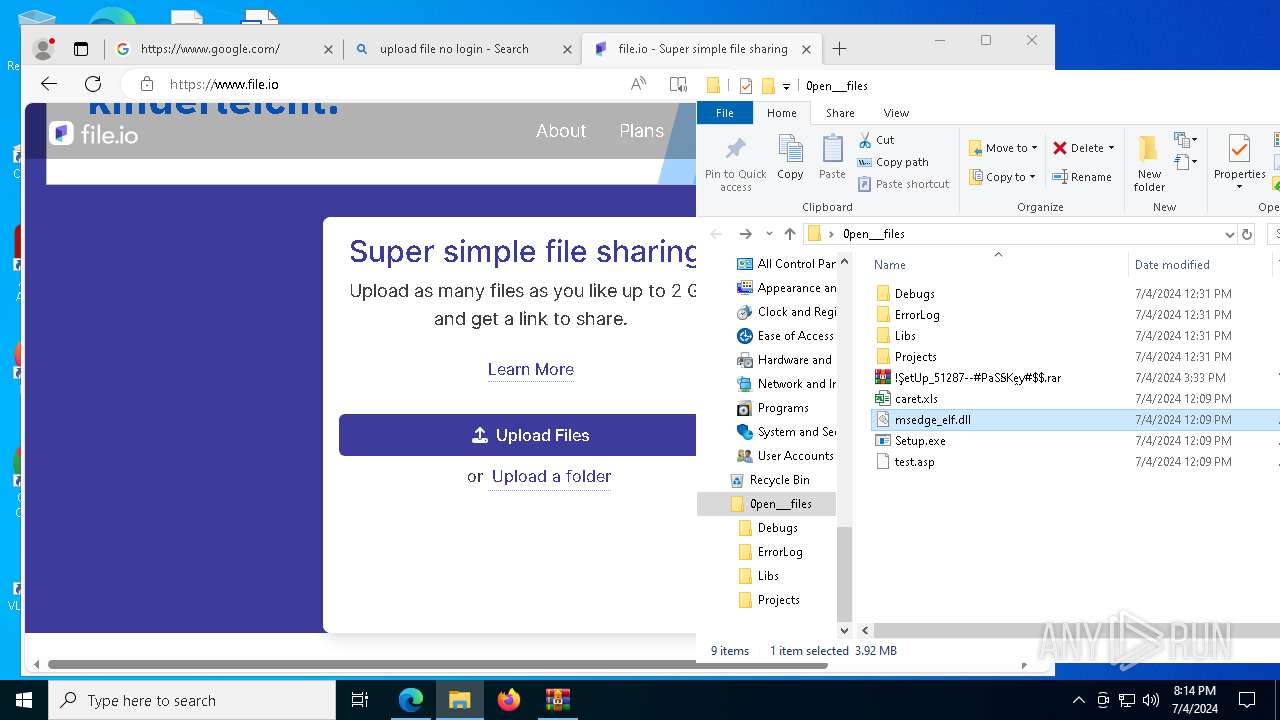The image size is (1280, 720).
Task: Switch to upload file no login Search tab
Action: pyautogui.click(x=462, y=48)
